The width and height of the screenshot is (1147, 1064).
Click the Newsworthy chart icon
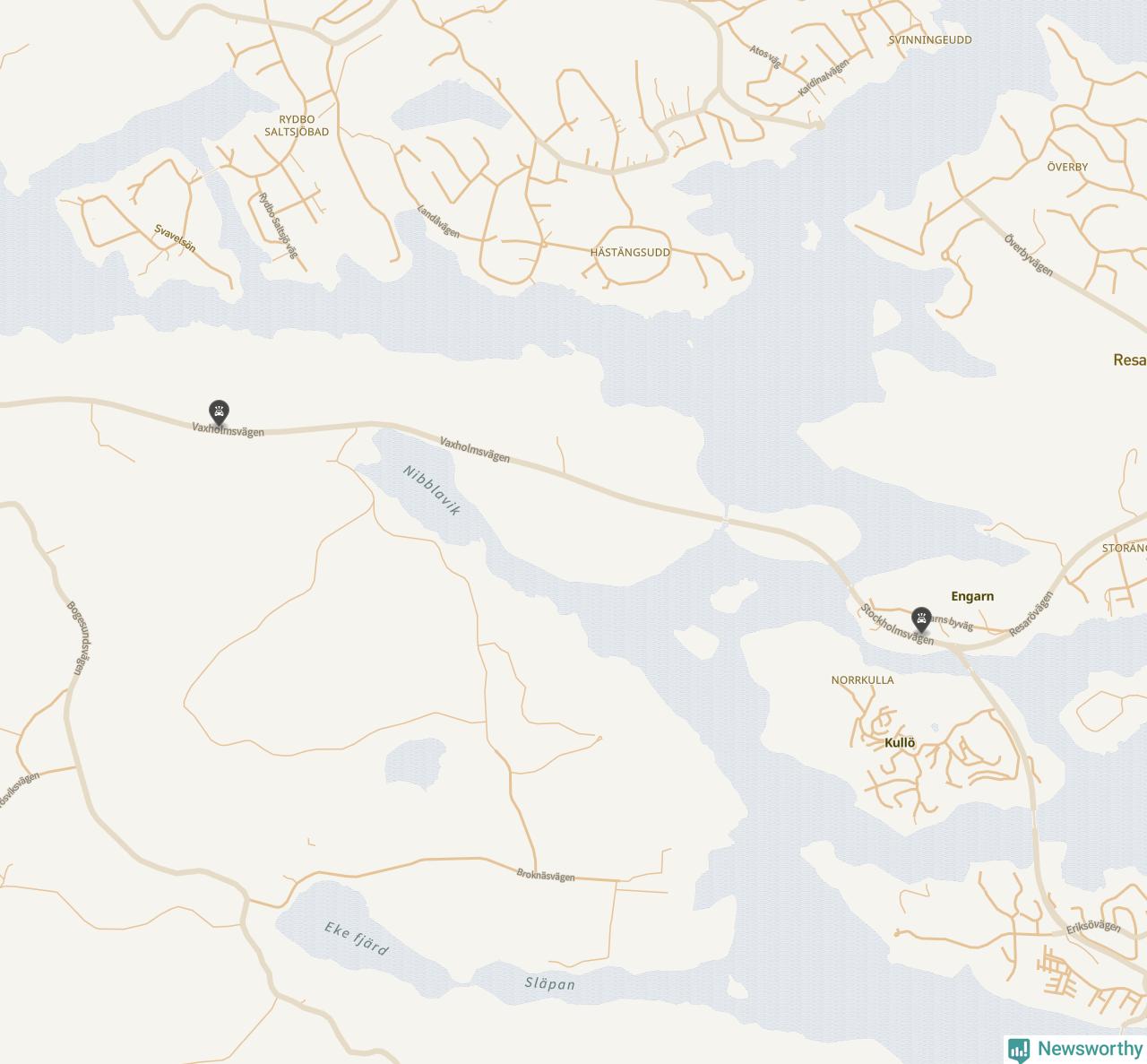tap(1019, 1050)
